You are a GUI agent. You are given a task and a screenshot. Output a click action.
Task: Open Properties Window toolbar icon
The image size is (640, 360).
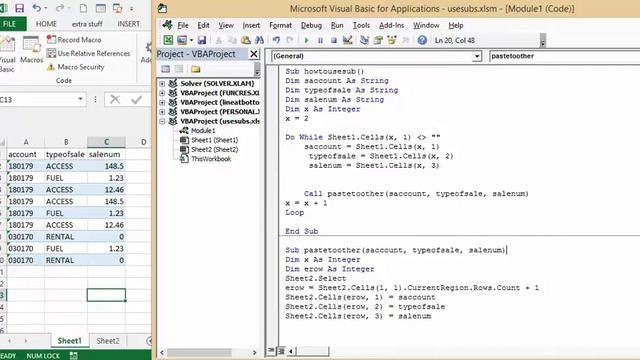378,40
